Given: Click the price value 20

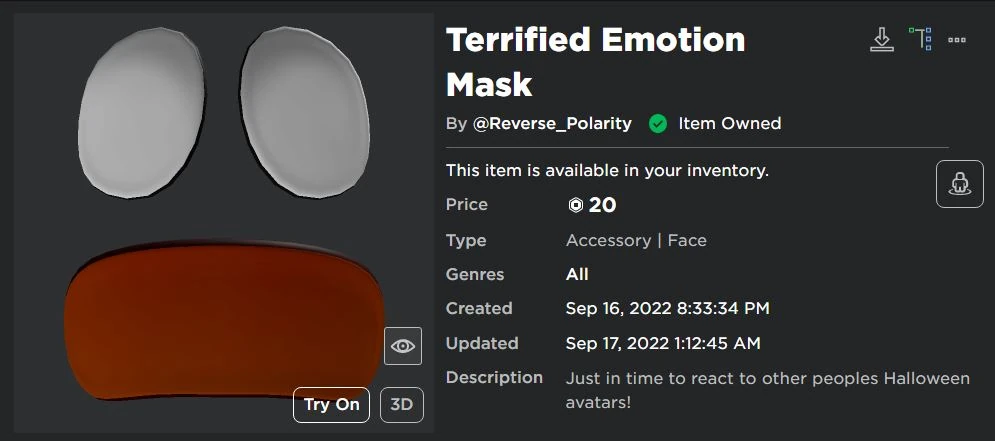Looking at the screenshot, I should click(x=602, y=205).
